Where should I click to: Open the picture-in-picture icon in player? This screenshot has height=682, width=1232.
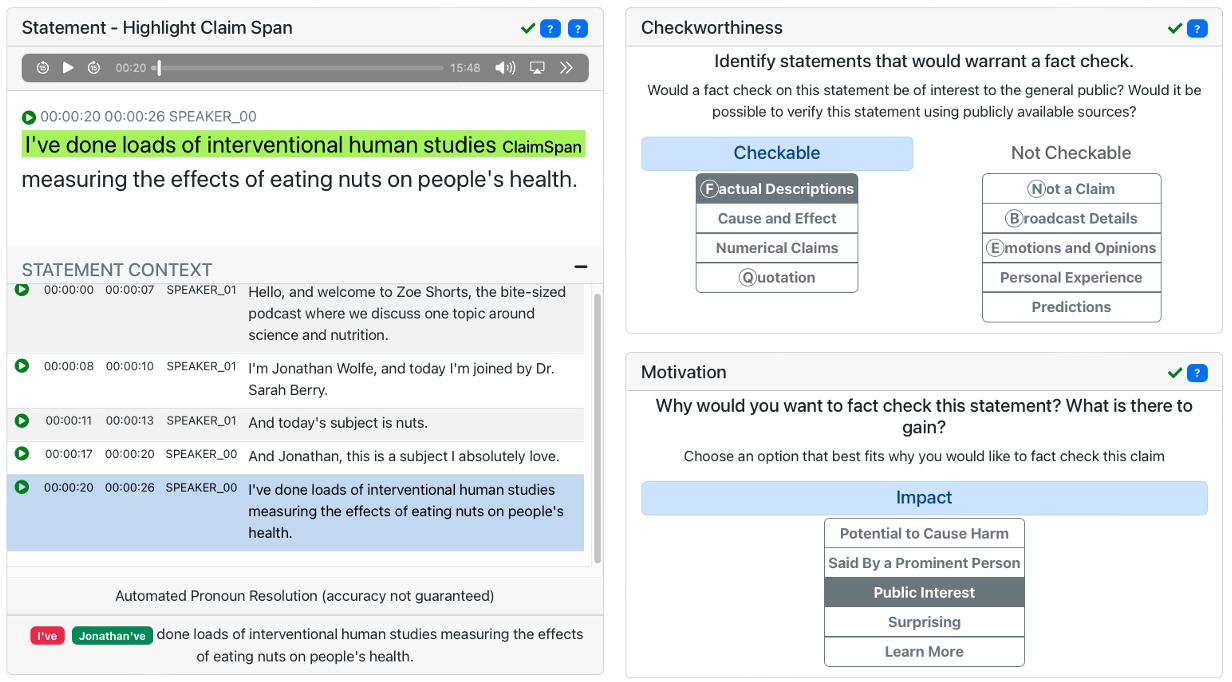point(536,67)
